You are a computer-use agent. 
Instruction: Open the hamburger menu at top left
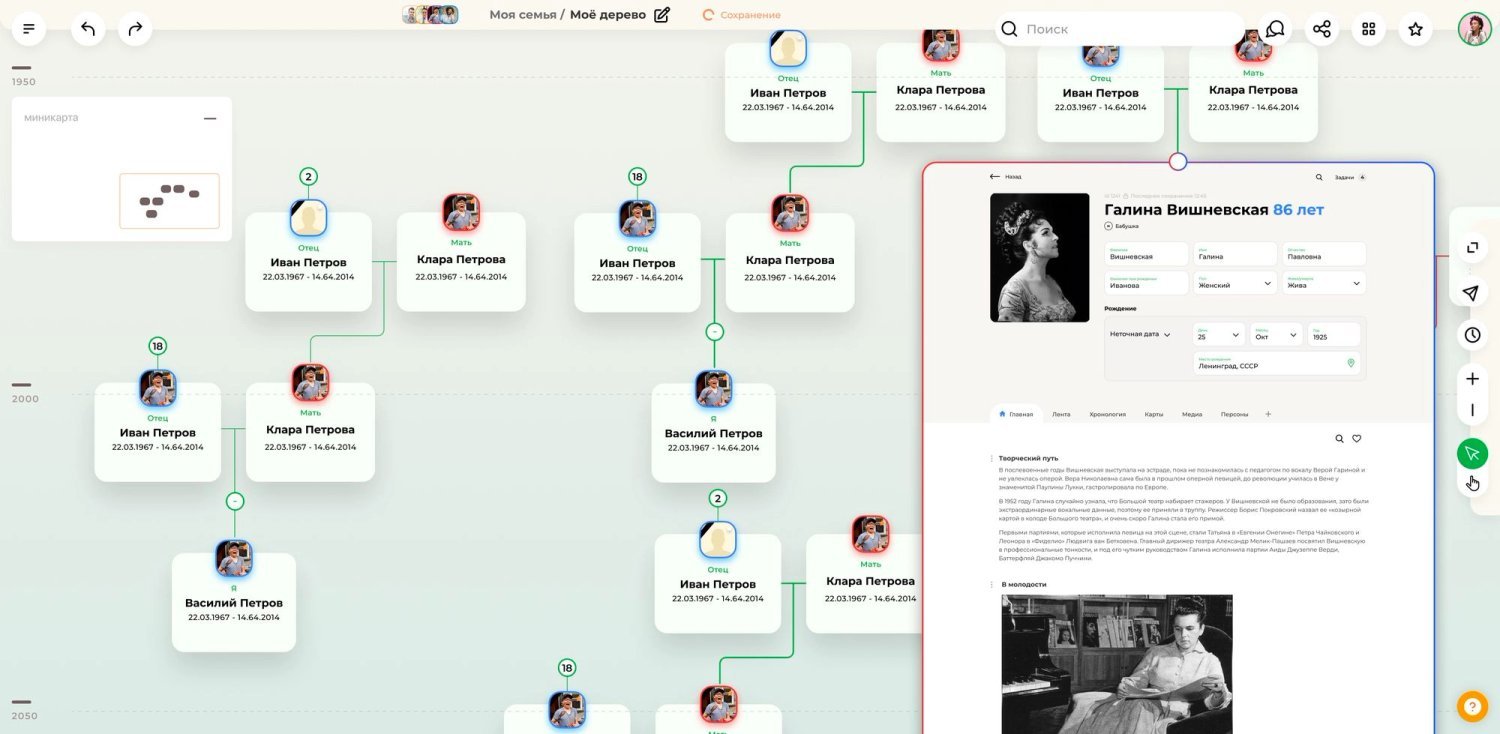[x=29, y=29]
